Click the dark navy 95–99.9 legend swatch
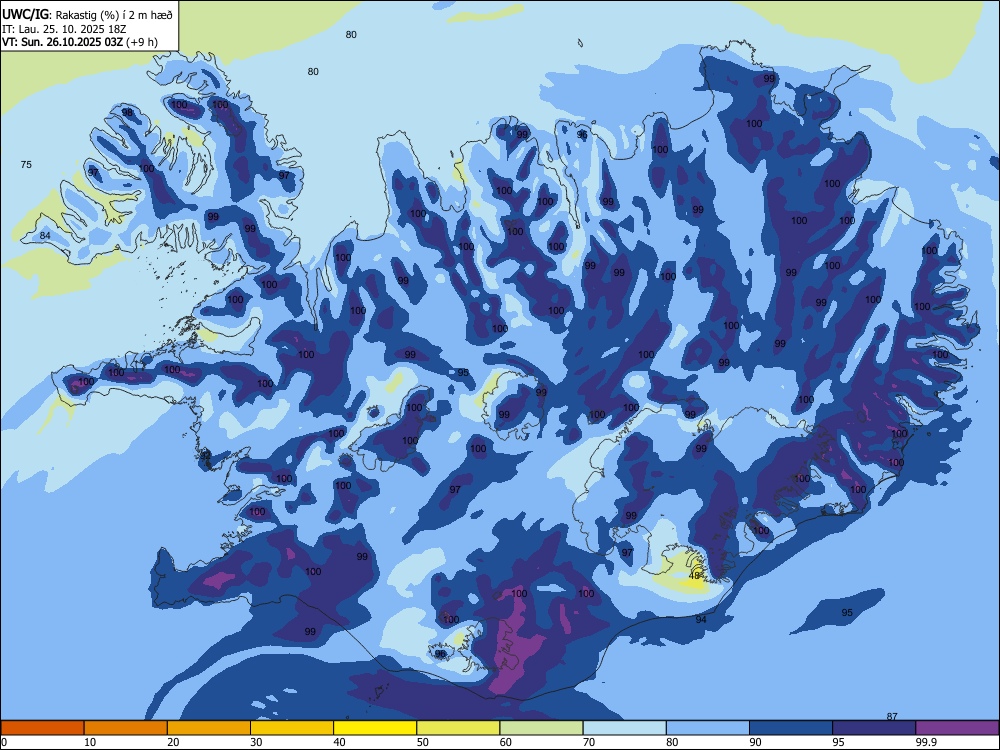 point(874,728)
